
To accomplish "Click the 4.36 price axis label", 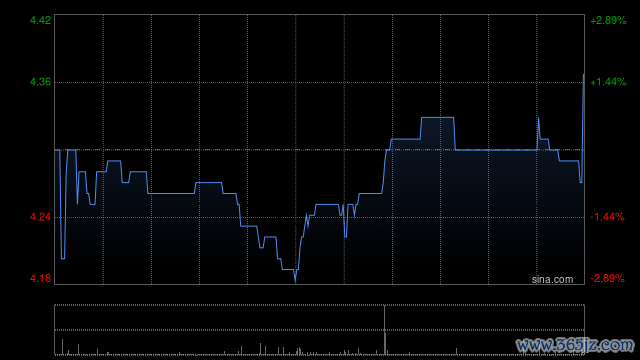I will click(40, 82).
